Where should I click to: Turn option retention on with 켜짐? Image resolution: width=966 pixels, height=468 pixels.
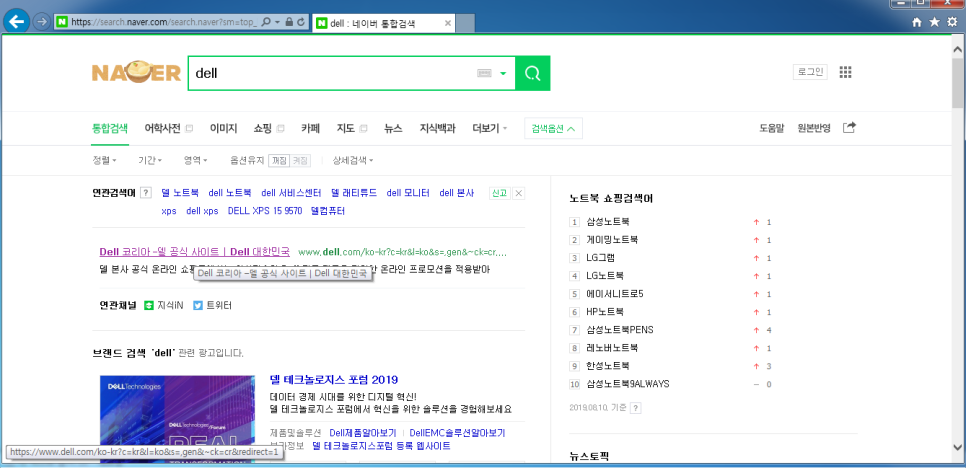tap(300, 160)
